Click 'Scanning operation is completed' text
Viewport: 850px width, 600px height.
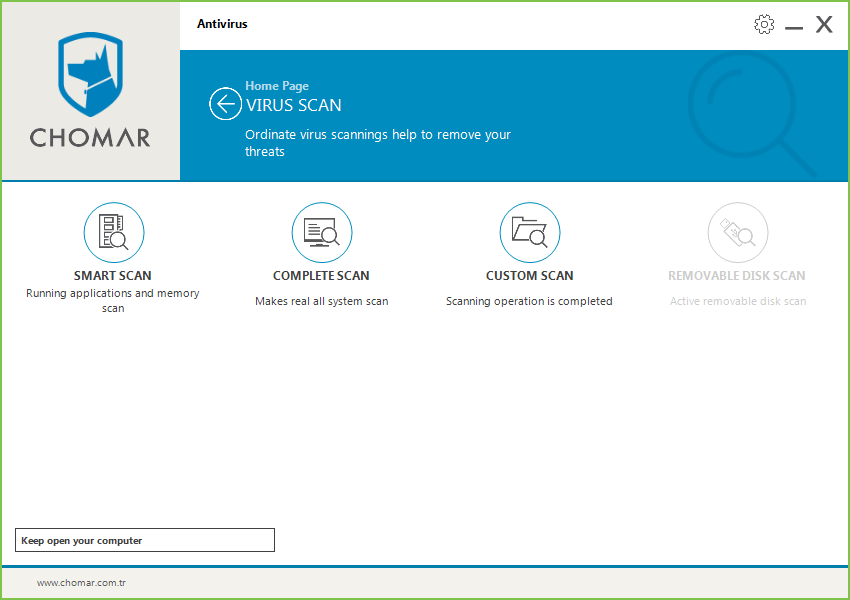(530, 301)
